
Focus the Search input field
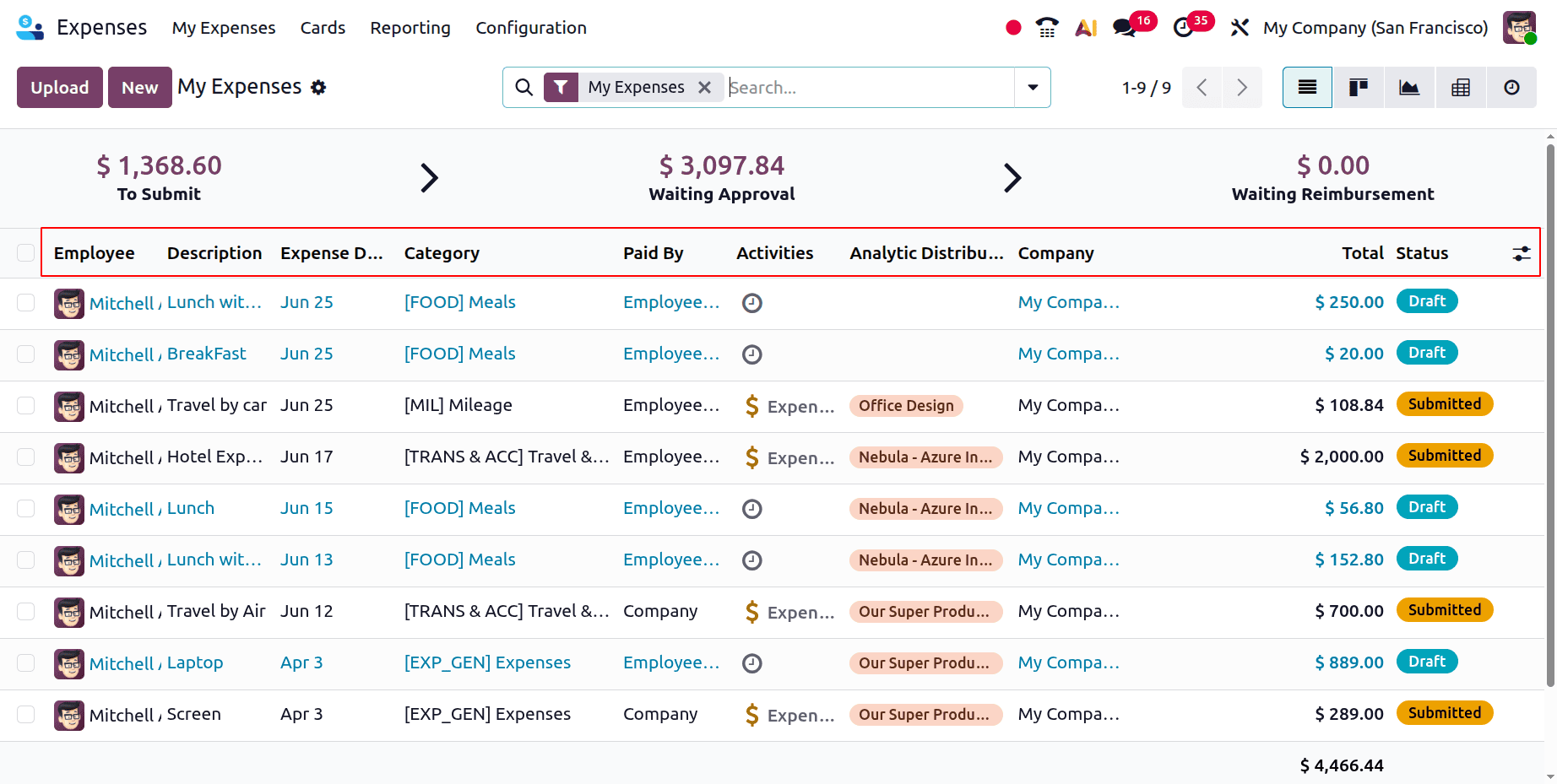870,87
